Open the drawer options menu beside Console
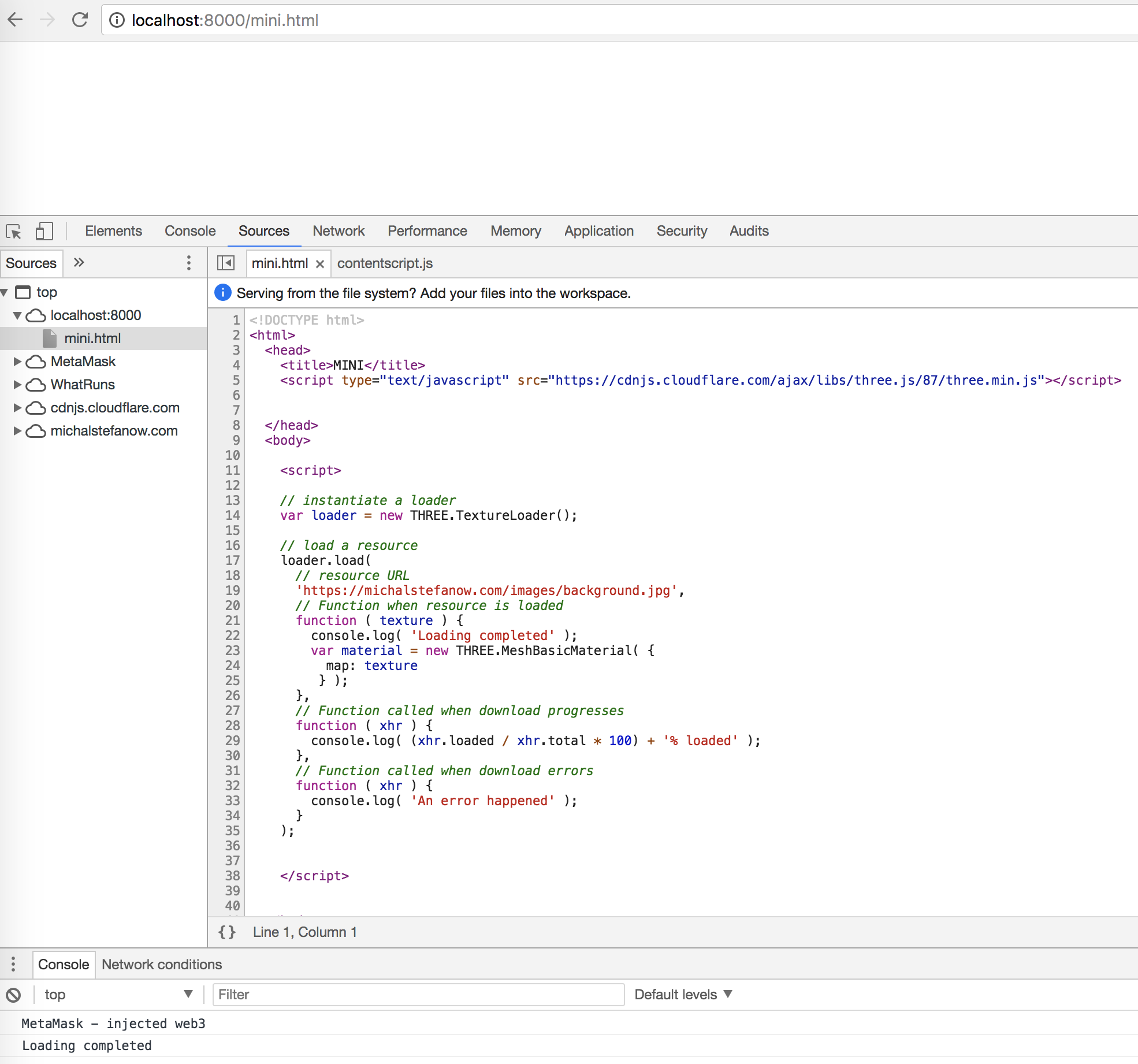Image resolution: width=1138 pixels, height=1064 pixels. point(13,964)
